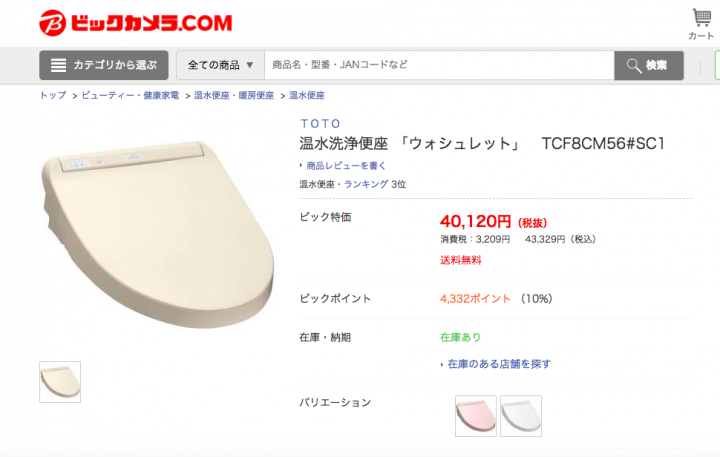Click the hamburger category menu icon
This screenshot has height=457, width=720.
(58, 65)
